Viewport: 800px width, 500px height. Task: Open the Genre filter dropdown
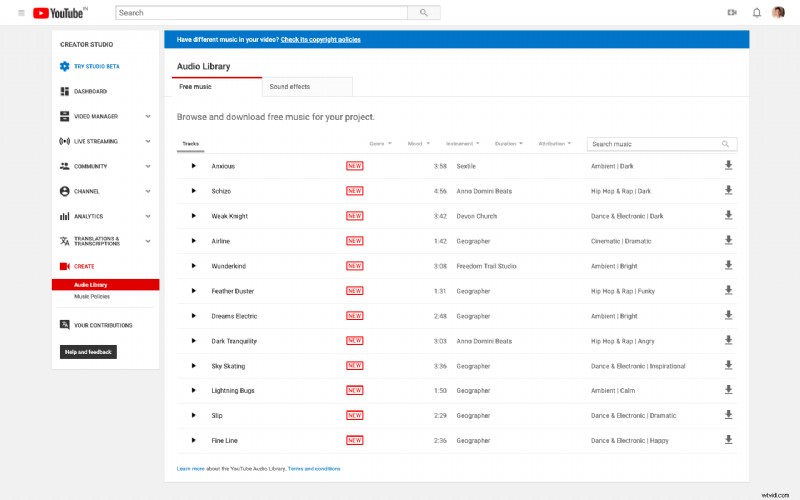coord(380,143)
